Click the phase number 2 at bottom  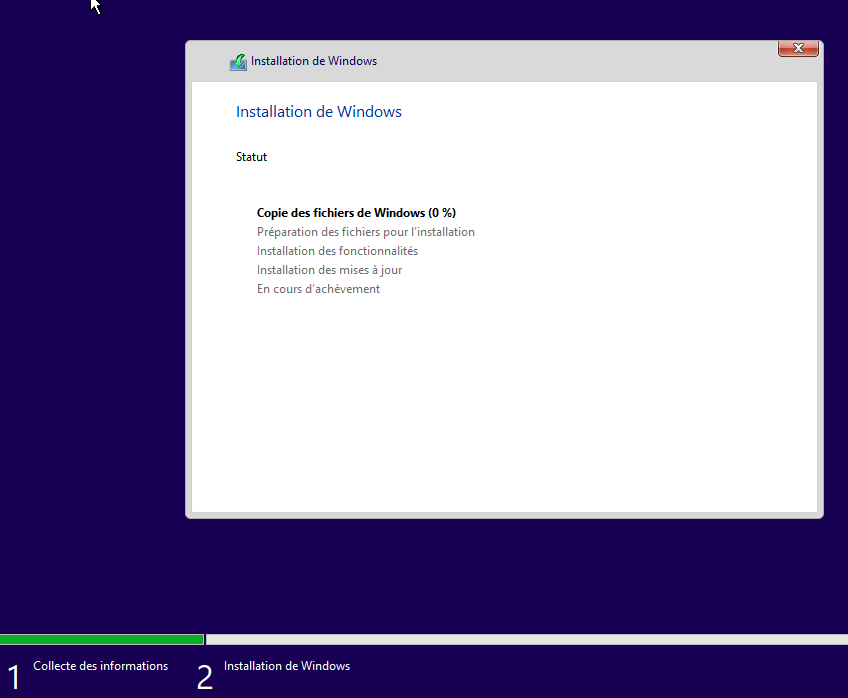[205, 677]
